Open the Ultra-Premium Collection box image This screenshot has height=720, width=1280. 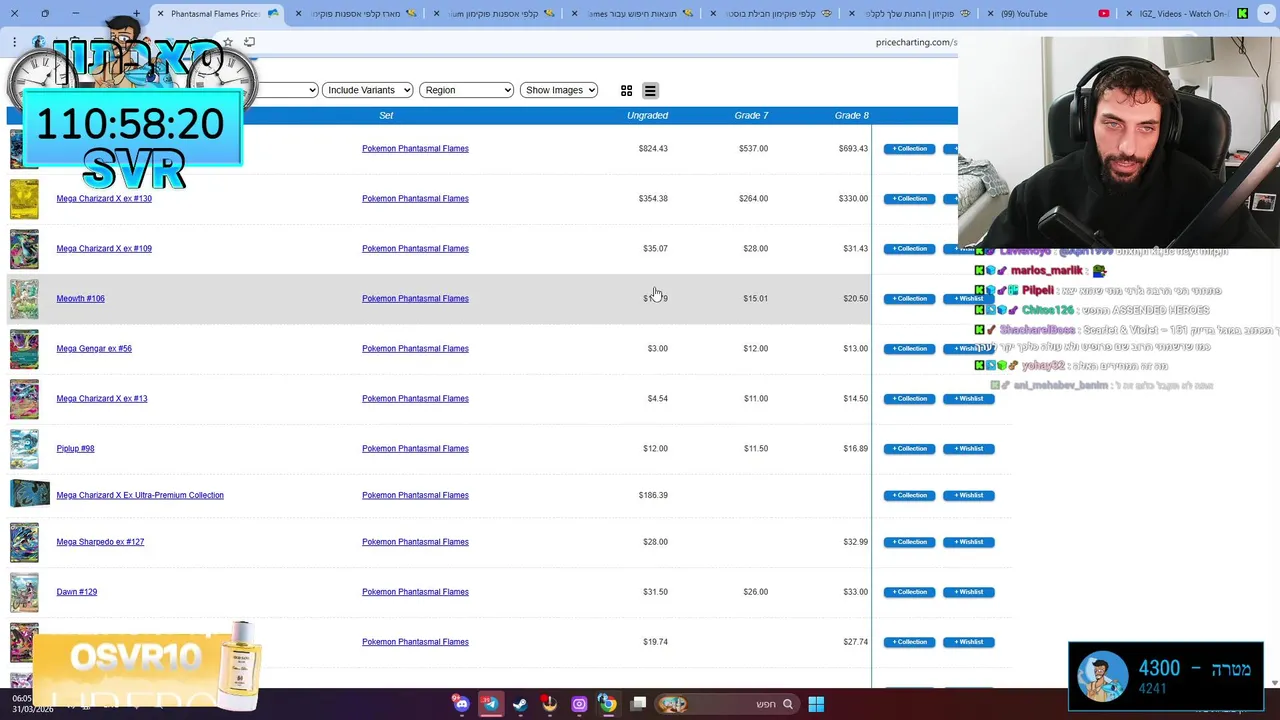(x=30, y=494)
